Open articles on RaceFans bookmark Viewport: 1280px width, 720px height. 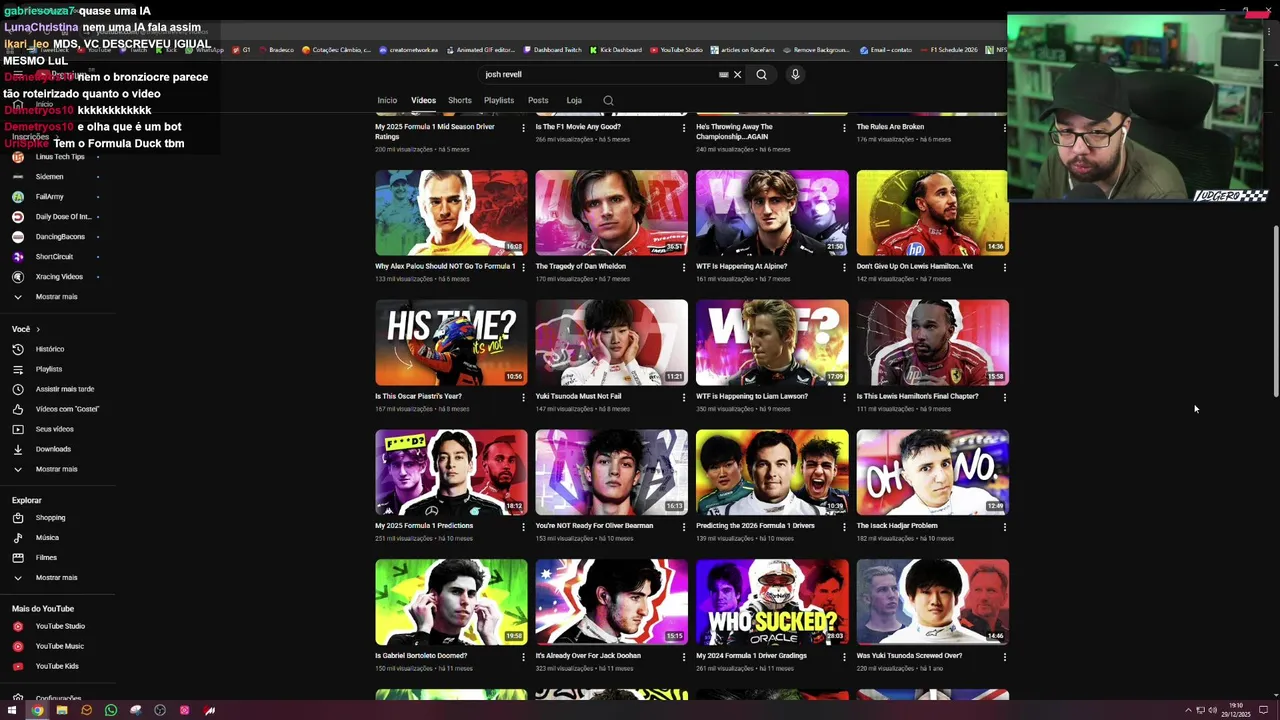[741, 50]
